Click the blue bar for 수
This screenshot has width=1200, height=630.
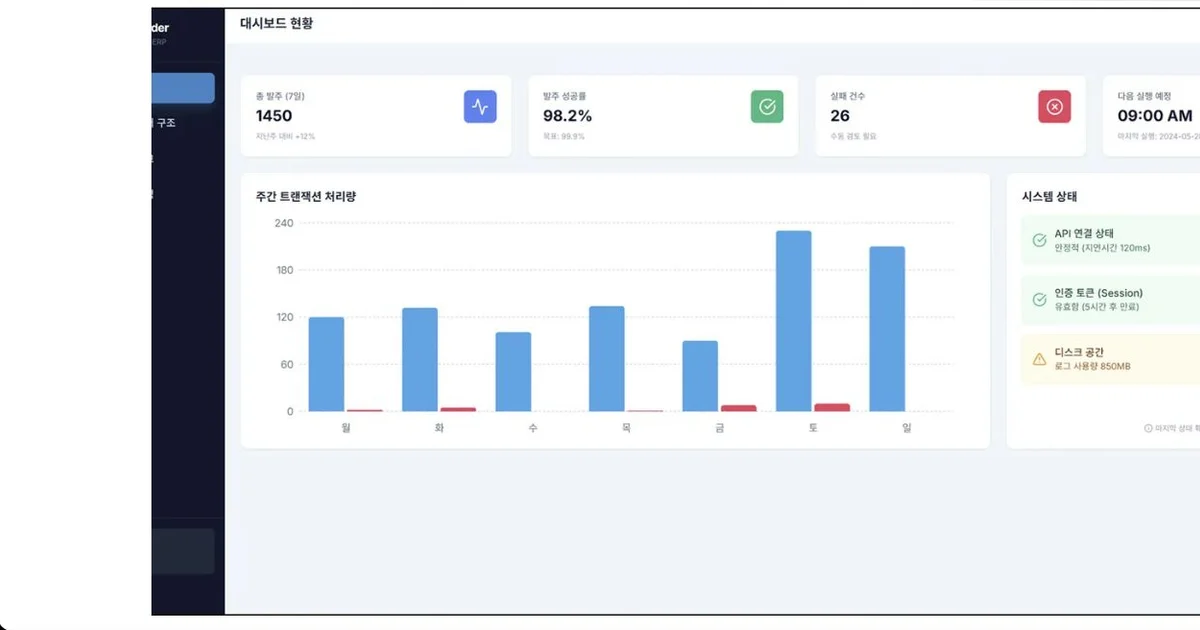tap(514, 372)
